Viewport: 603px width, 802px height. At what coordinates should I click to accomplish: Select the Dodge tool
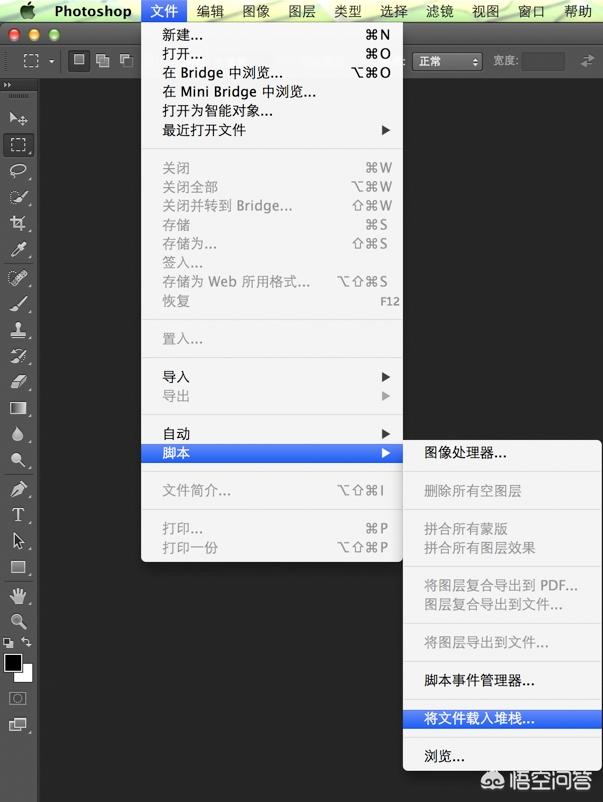tap(18, 460)
